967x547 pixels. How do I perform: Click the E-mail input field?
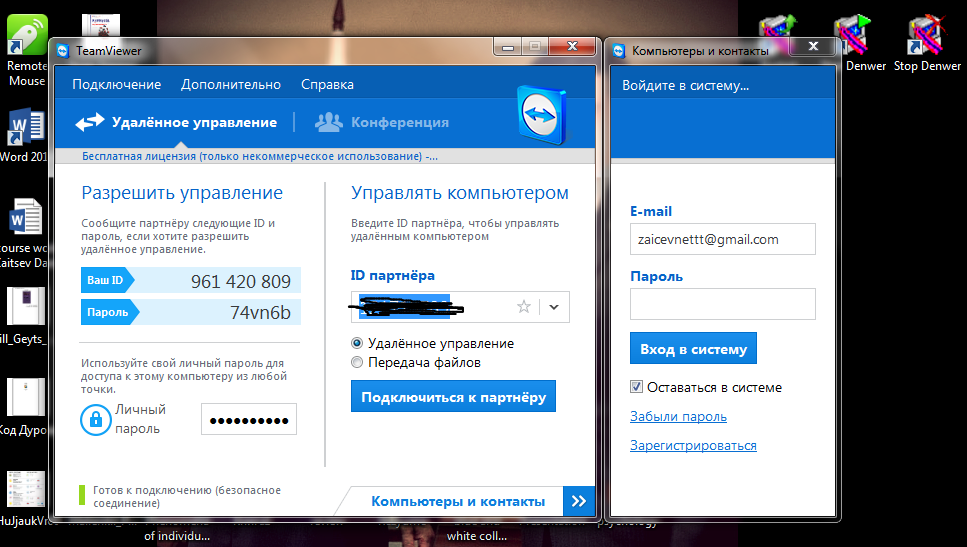tap(723, 239)
